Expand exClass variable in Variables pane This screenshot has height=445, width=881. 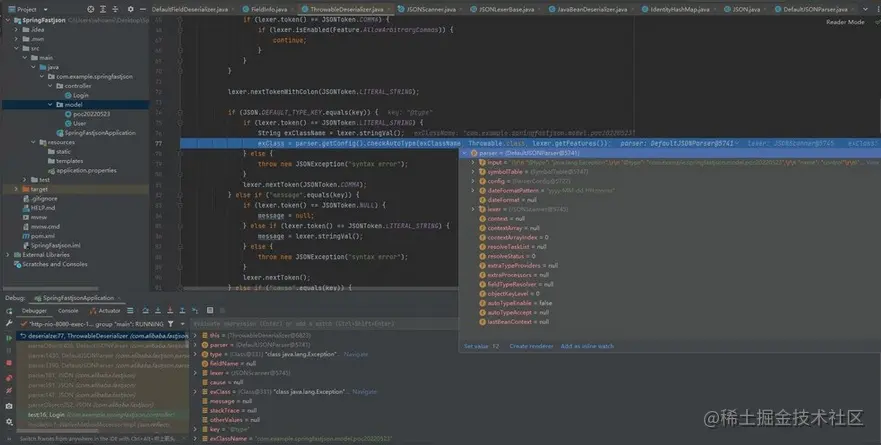coord(196,392)
